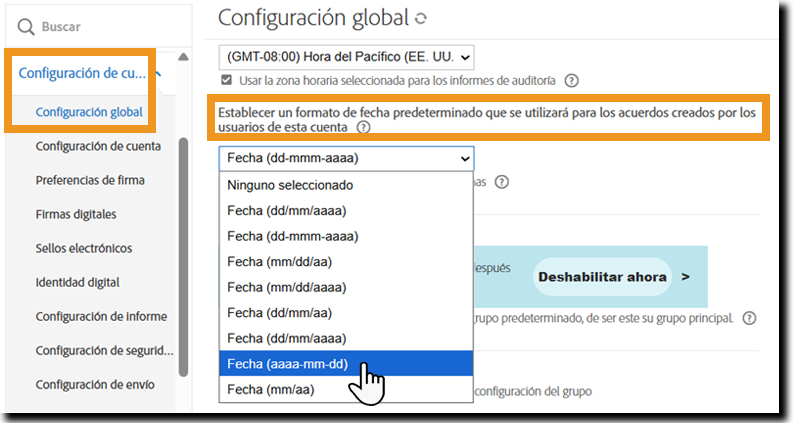Toggle use selected time zone for audit reports
The height and width of the screenshot is (423, 797).
(227, 80)
